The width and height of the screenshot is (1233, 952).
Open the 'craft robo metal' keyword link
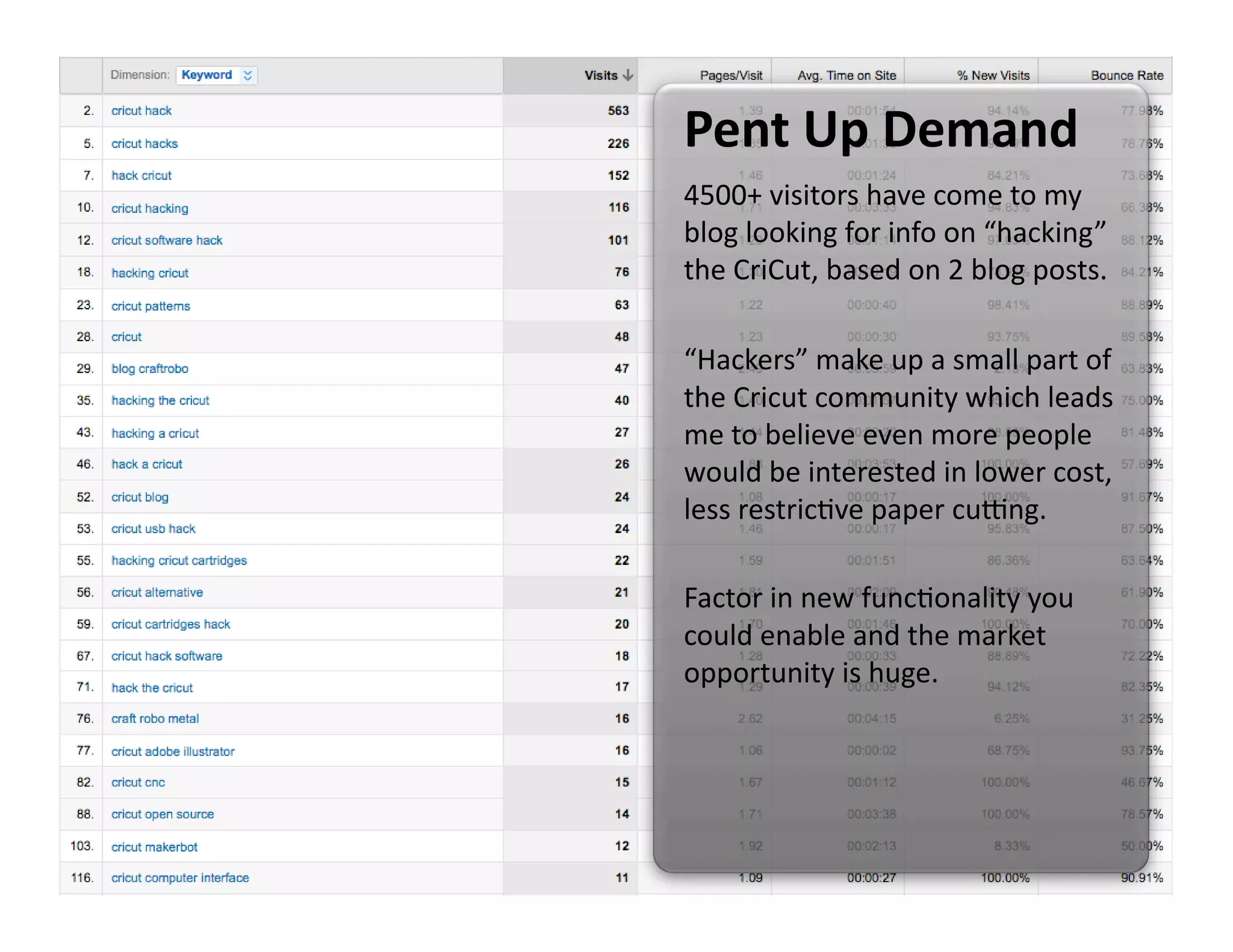155,719
